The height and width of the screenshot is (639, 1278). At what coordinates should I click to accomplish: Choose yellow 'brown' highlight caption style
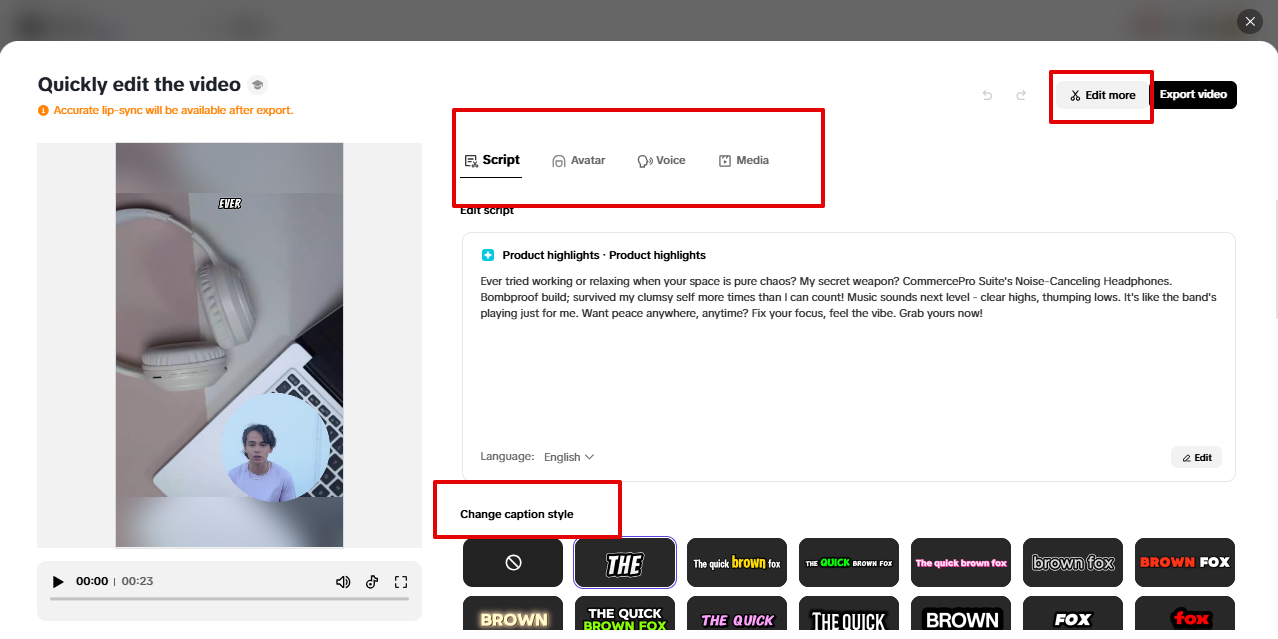(737, 563)
